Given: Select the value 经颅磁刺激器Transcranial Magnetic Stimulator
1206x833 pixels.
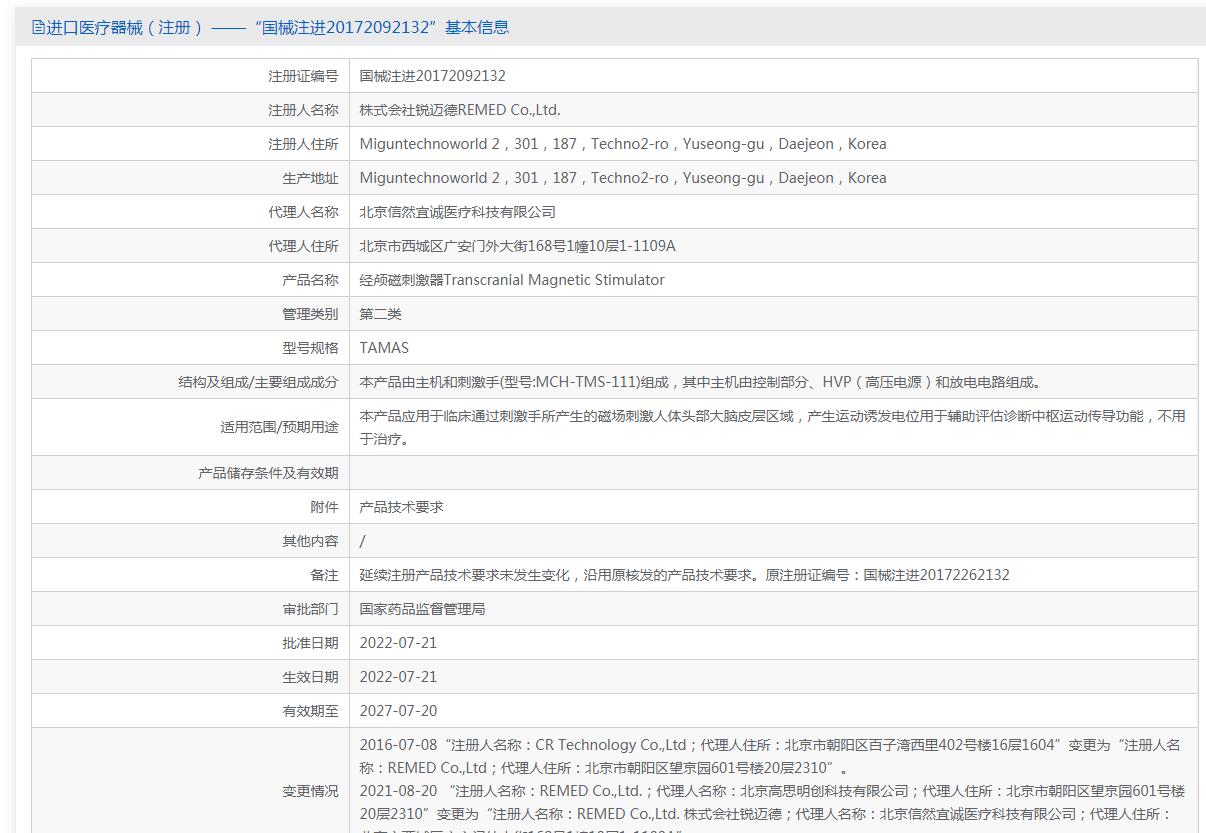Looking at the screenshot, I should pyautogui.click(x=512, y=280).
